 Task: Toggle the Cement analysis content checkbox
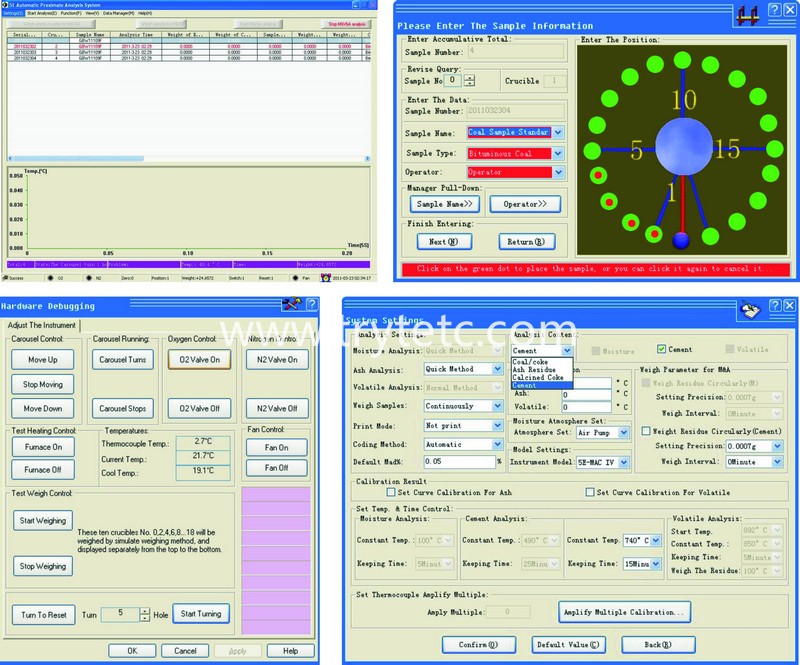point(661,349)
